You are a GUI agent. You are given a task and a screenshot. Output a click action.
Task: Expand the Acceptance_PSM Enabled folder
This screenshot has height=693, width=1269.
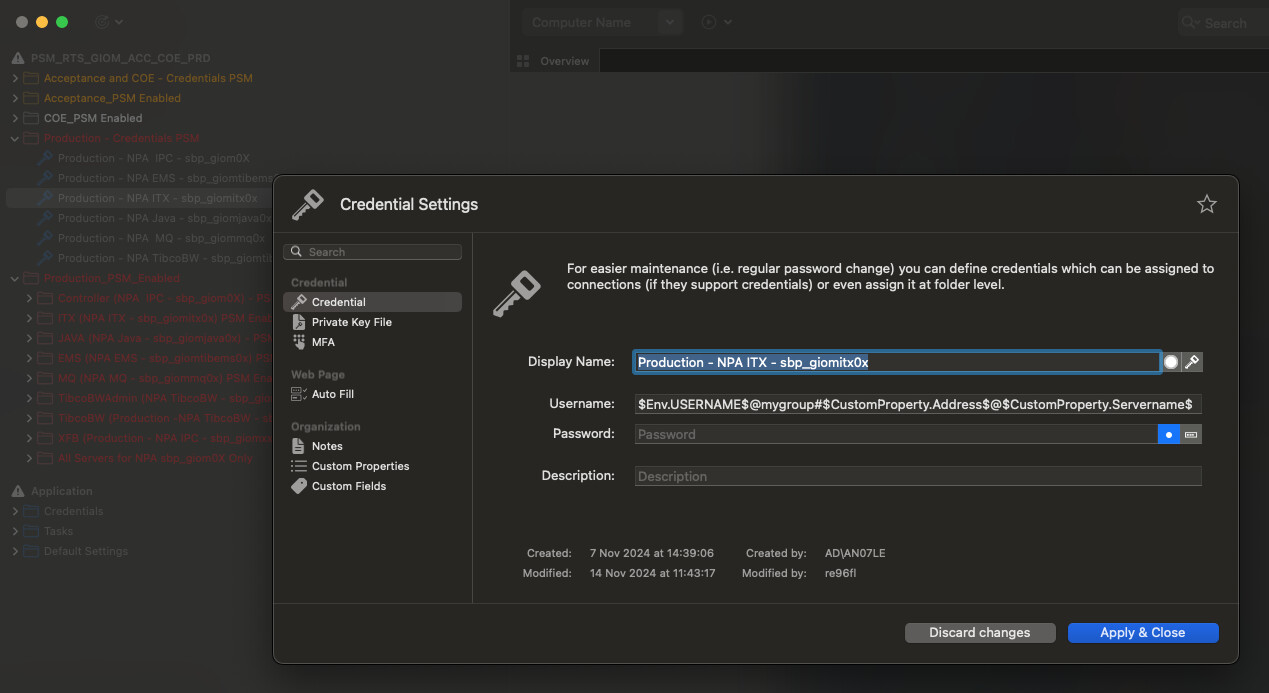coord(15,98)
